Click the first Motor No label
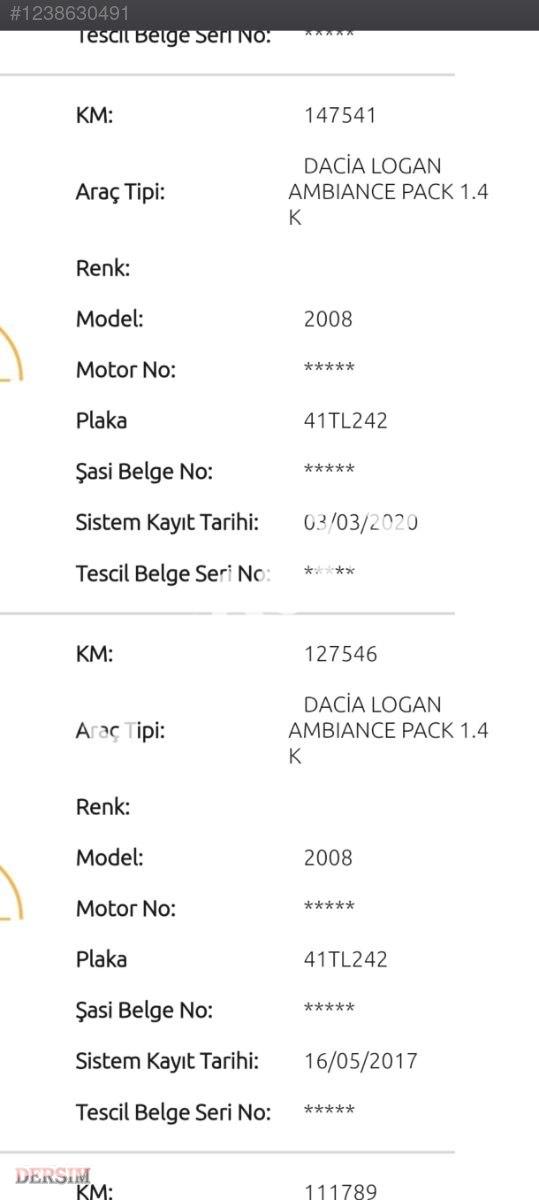 (126, 370)
